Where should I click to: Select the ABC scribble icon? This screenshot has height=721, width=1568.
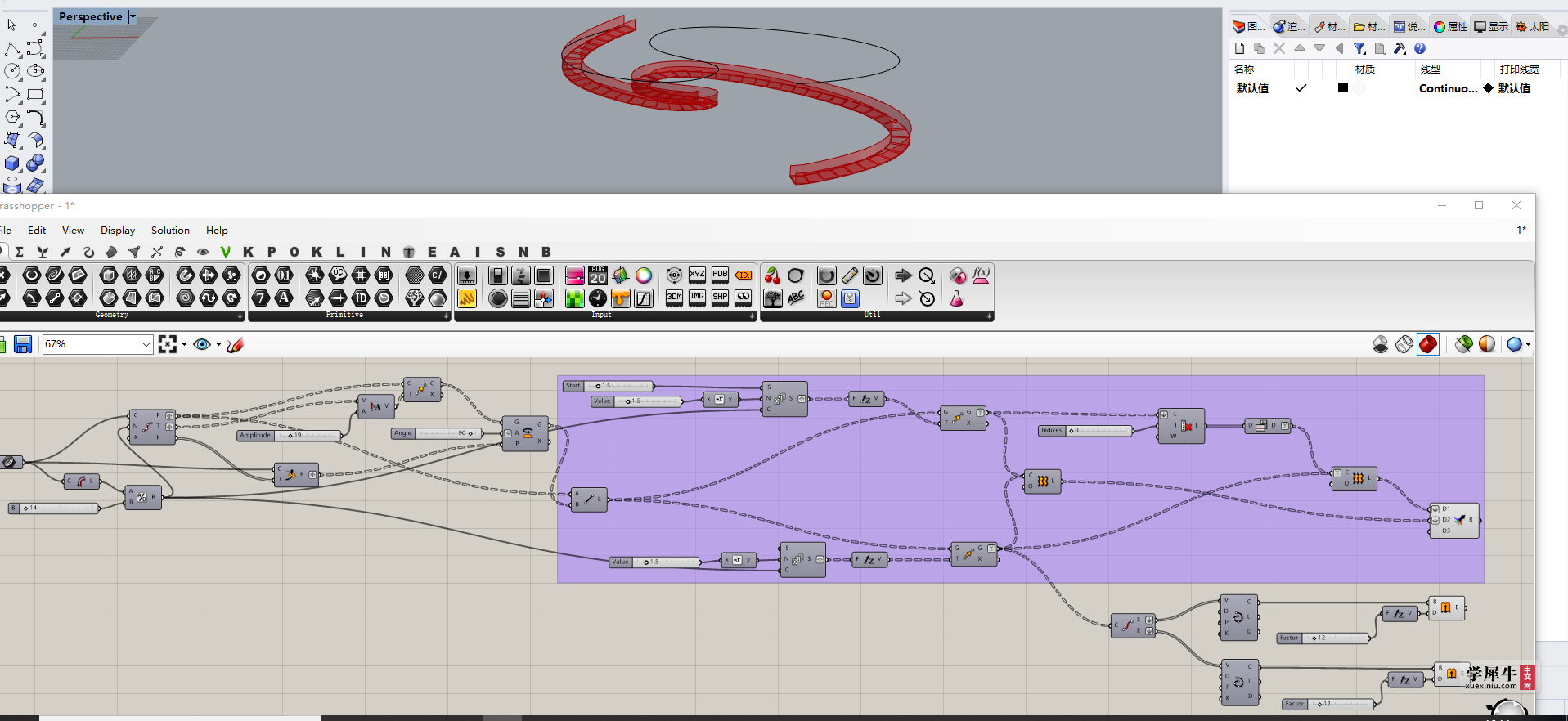pos(795,298)
